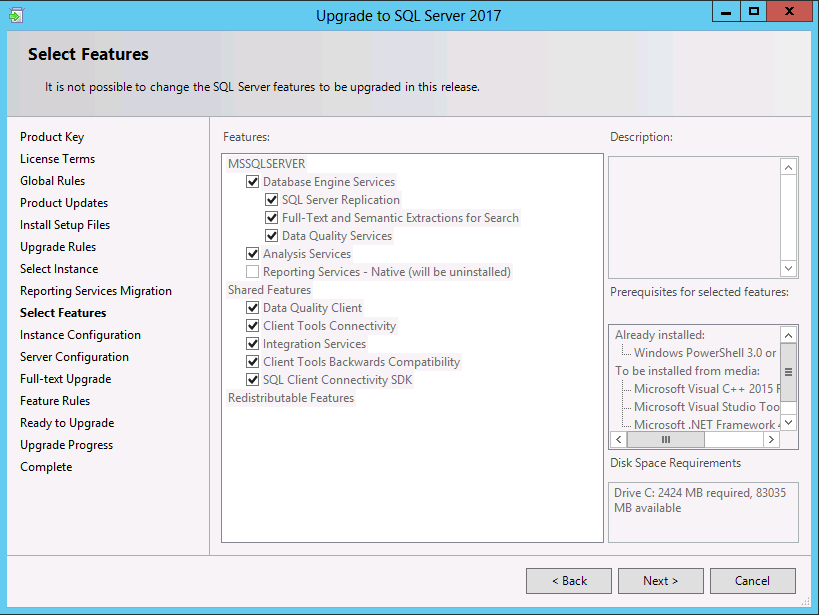Open the Full-text Upgrade step
This screenshot has width=819, height=615.
[66, 379]
